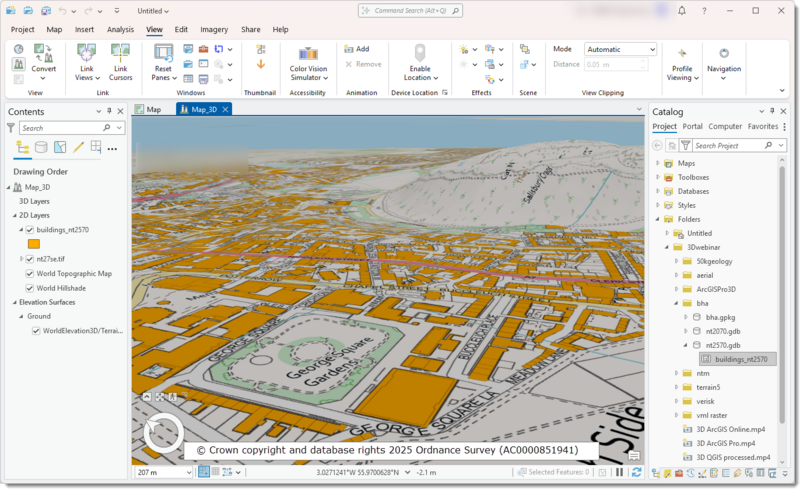This screenshot has height=489, width=800.
Task: Click the lighting sun effect icon
Action: point(463,50)
